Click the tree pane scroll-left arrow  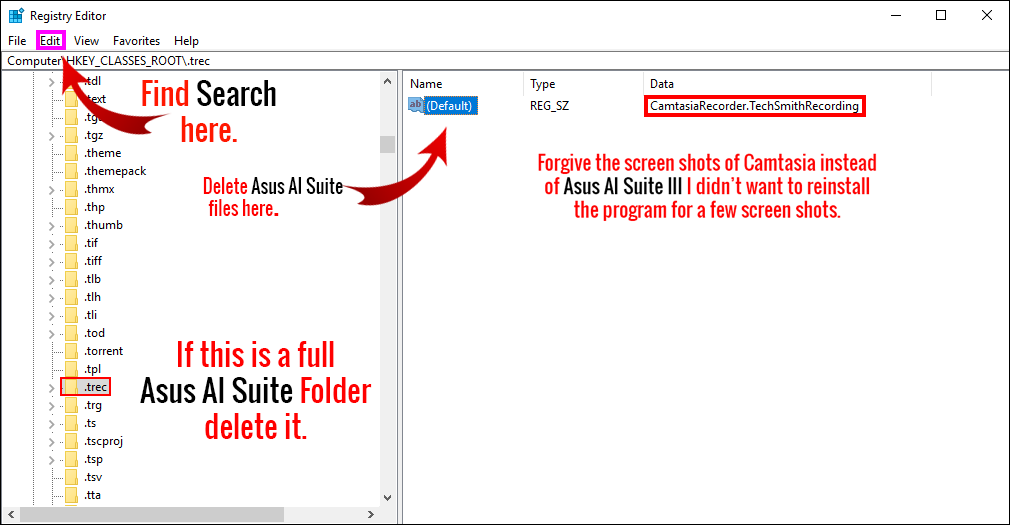(11, 515)
